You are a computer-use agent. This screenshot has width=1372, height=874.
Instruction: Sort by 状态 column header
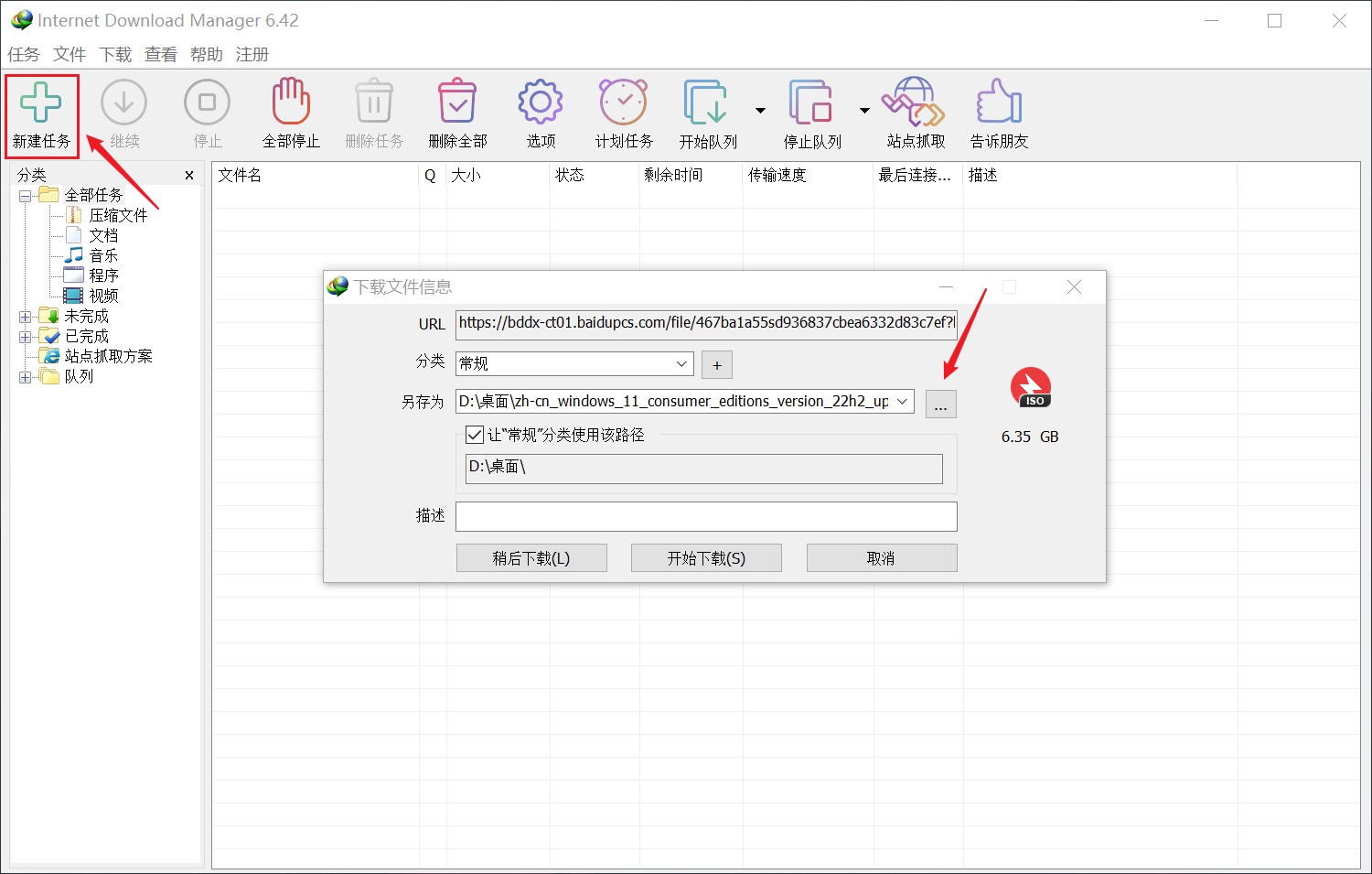[x=595, y=175]
